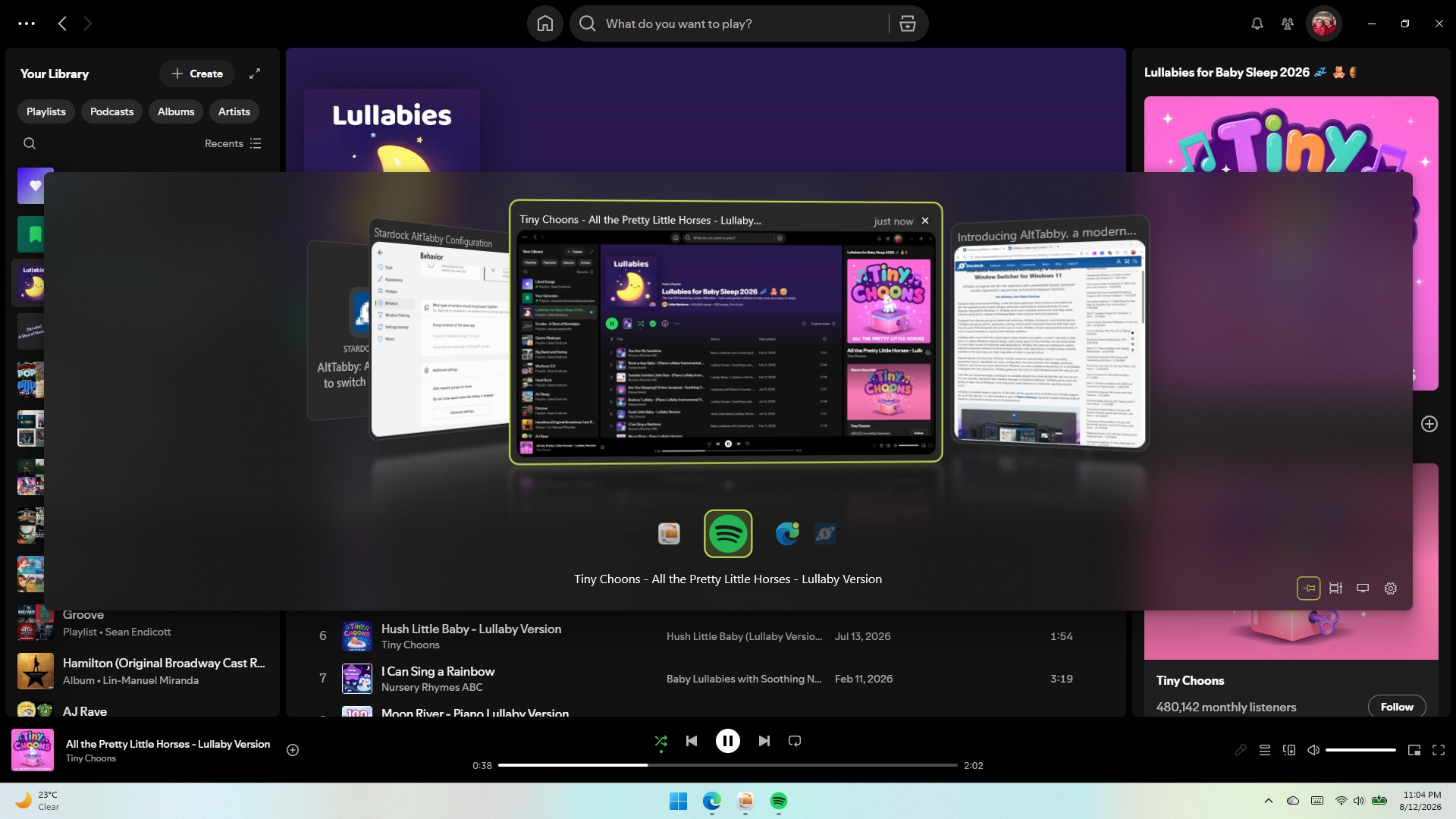This screenshot has width=1456, height=819.
Task: Filter library by Playlists
Action: (x=46, y=111)
